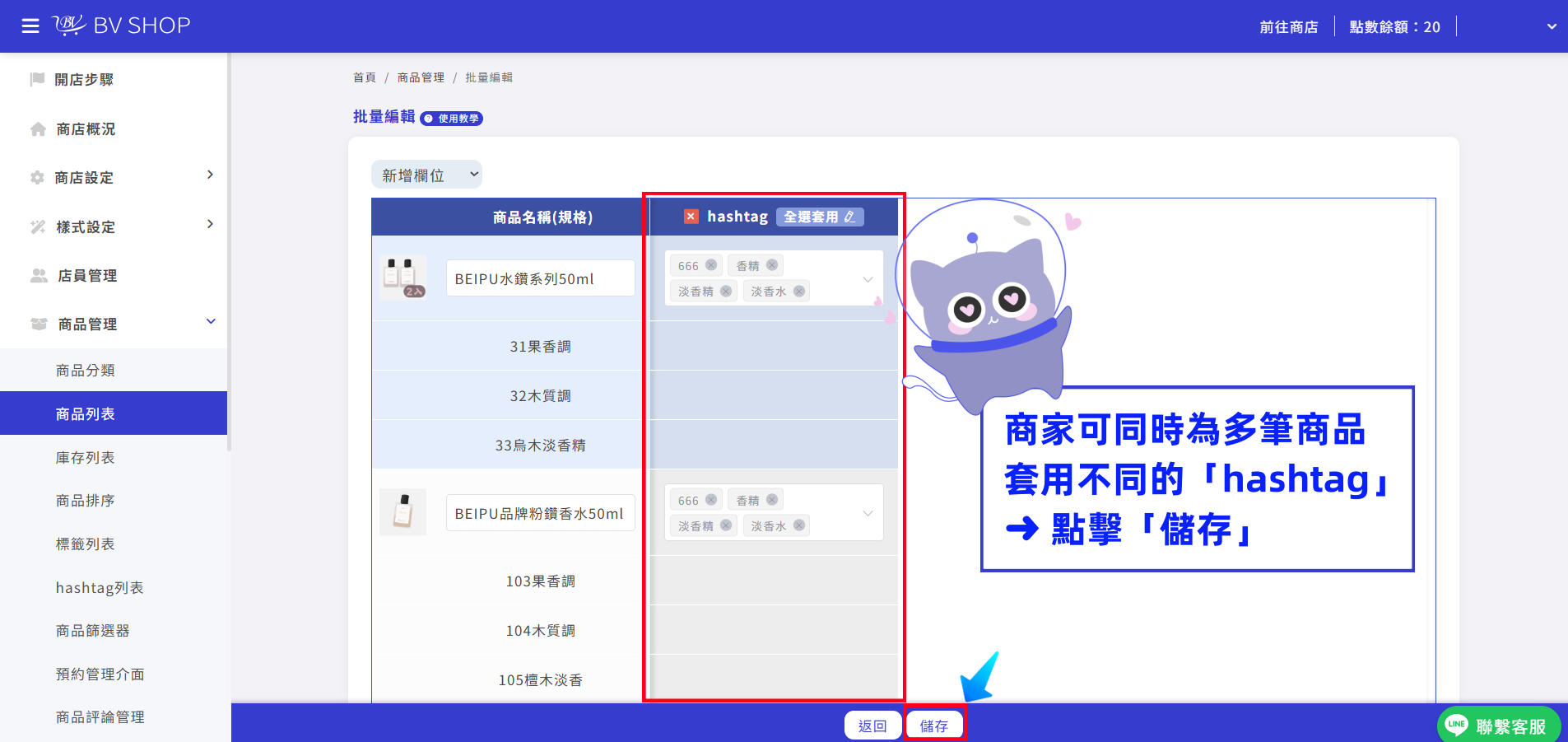Remove tag 淡香水 from BEIPU品牌粉鑽香水50ml
Viewport: 1568px width, 742px height.
pyautogui.click(x=799, y=525)
